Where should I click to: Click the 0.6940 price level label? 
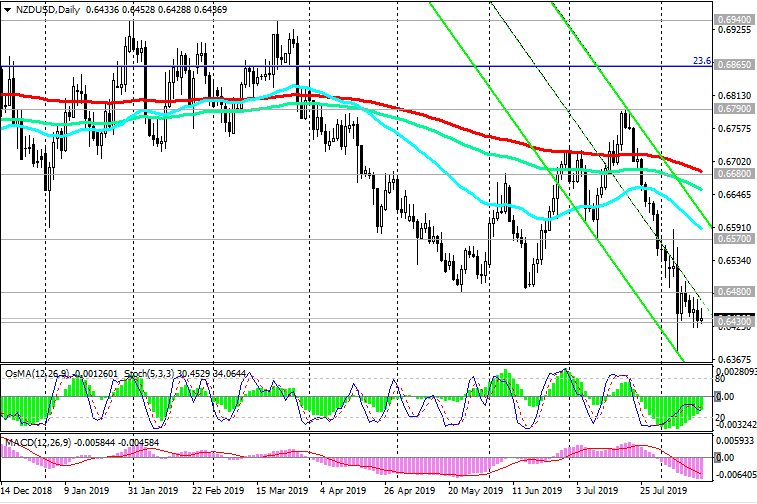click(734, 19)
